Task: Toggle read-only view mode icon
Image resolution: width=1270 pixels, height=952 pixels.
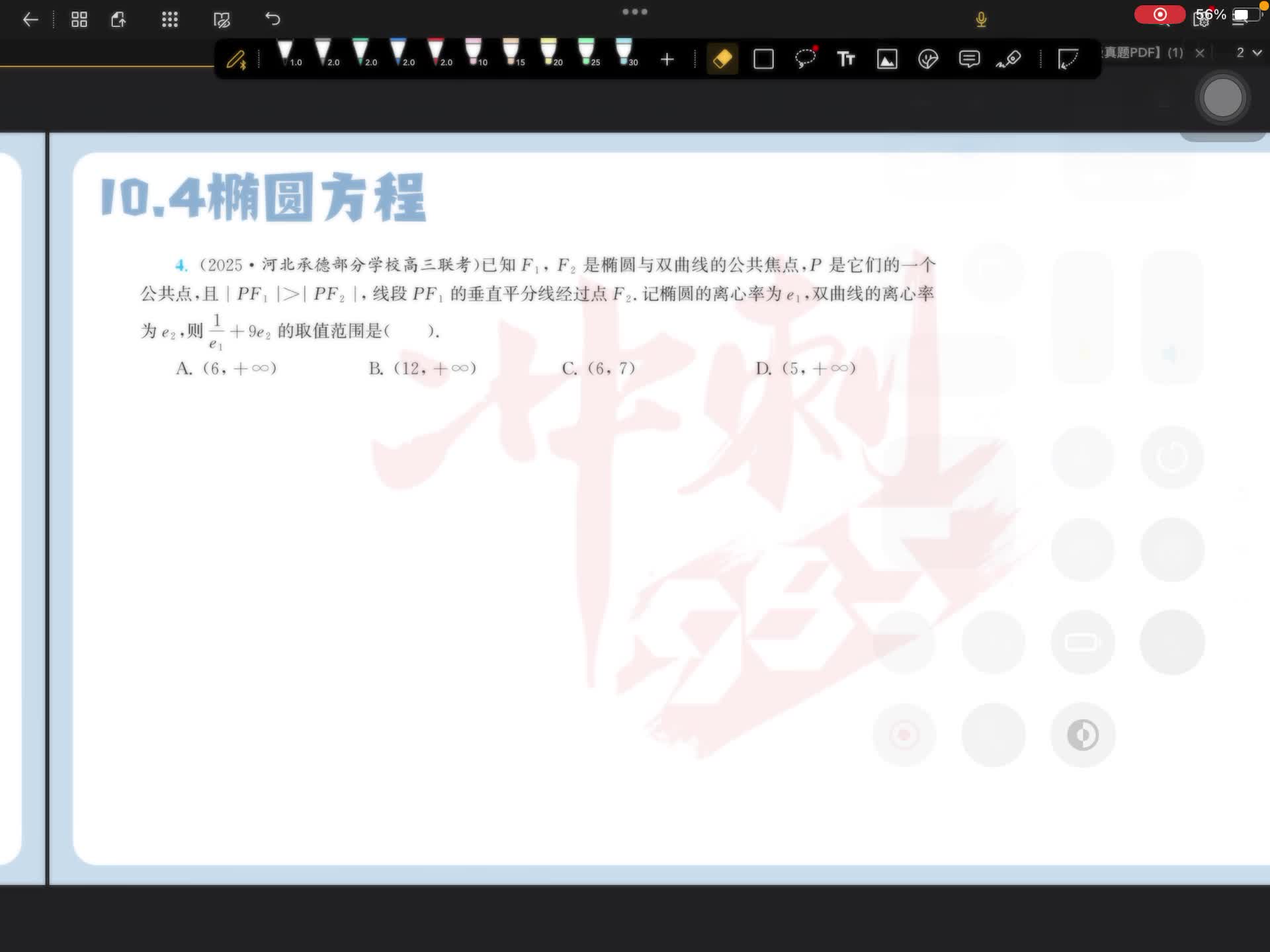Action: pyautogui.click(x=222, y=20)
